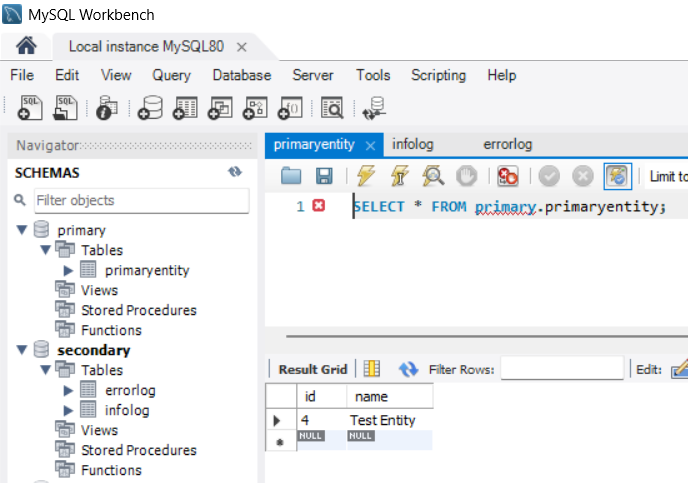This screenshot has height=483, width=688.
Task: Rollback the transaction X icon
Action: tap(583, 176)
